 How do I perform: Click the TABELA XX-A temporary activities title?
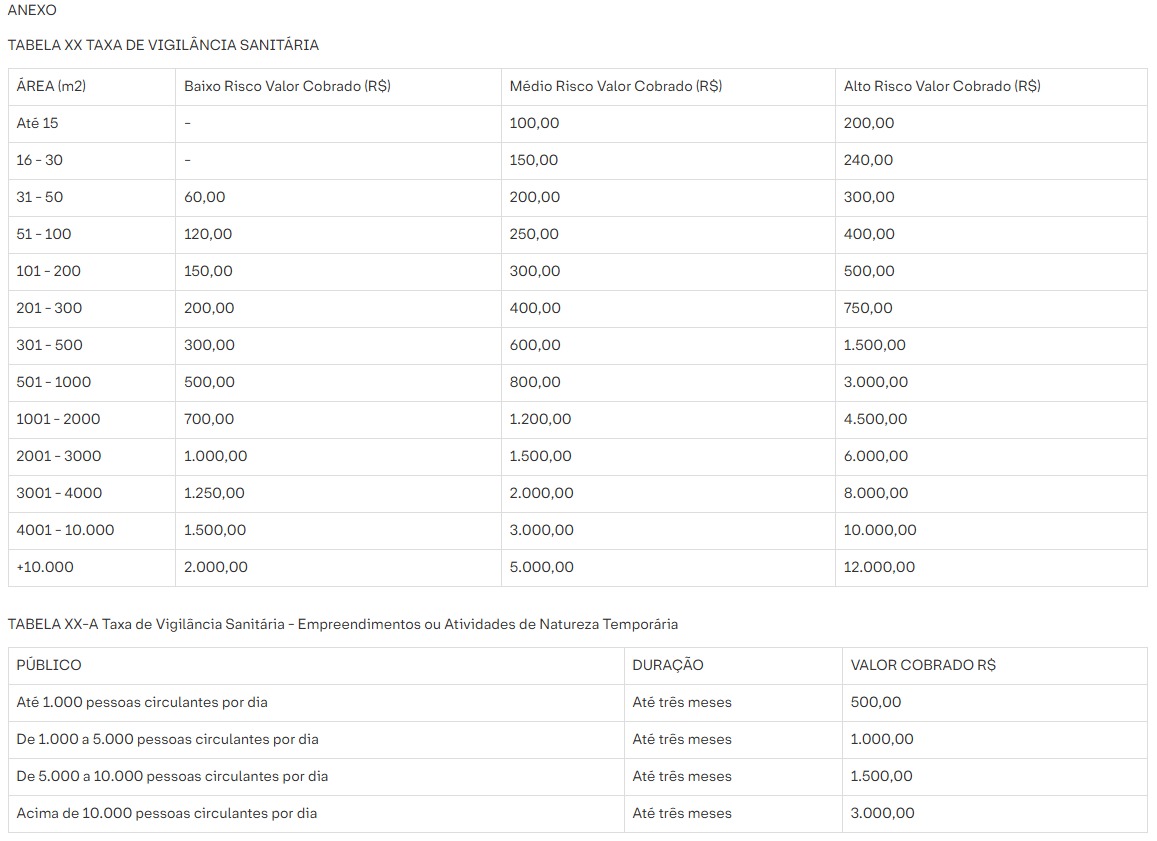click(x=342, y=624)
